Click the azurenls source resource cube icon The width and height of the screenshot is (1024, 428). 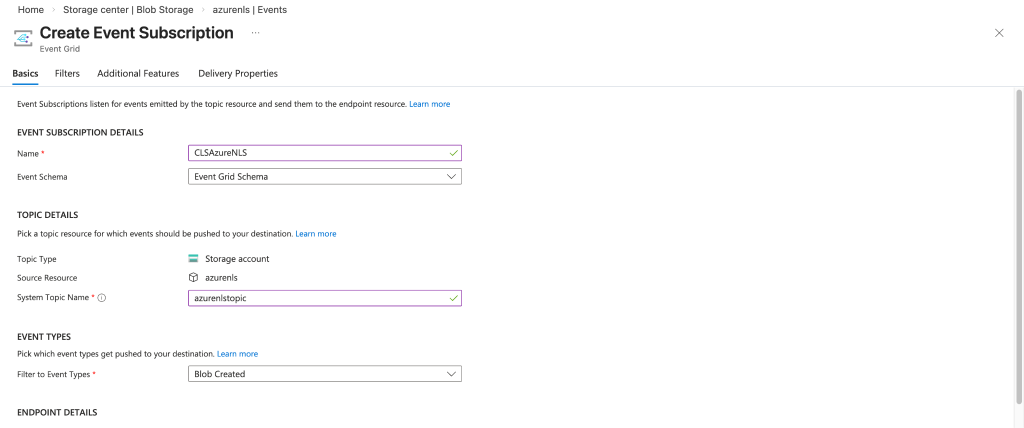[193, 278]
